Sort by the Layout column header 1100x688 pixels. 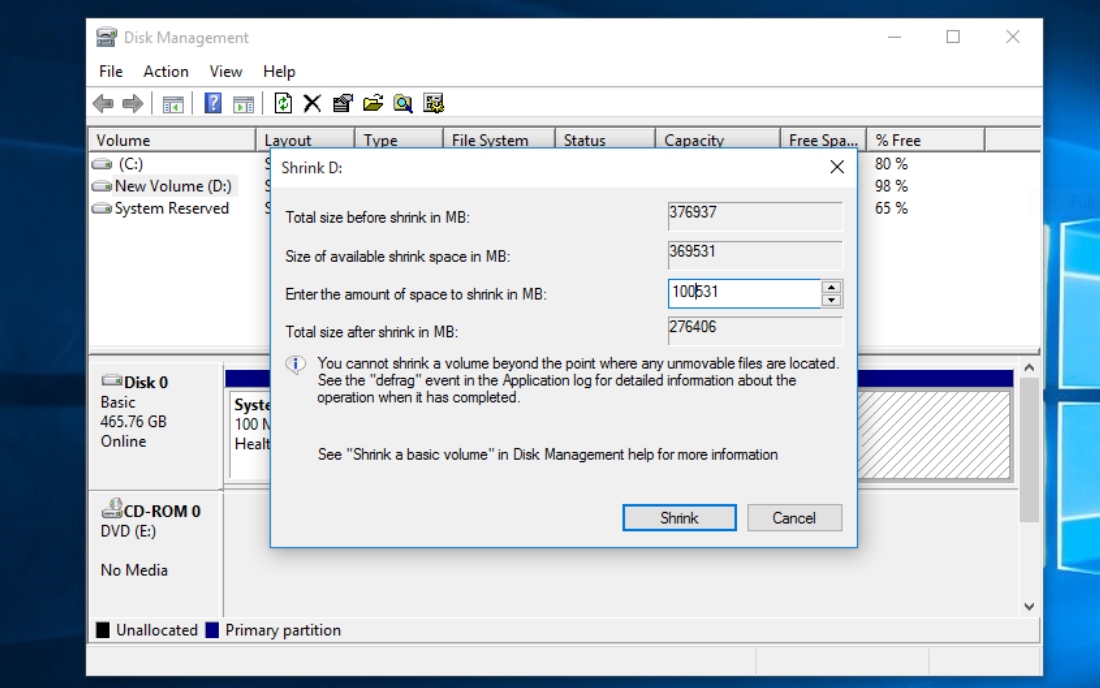(305, 140)
